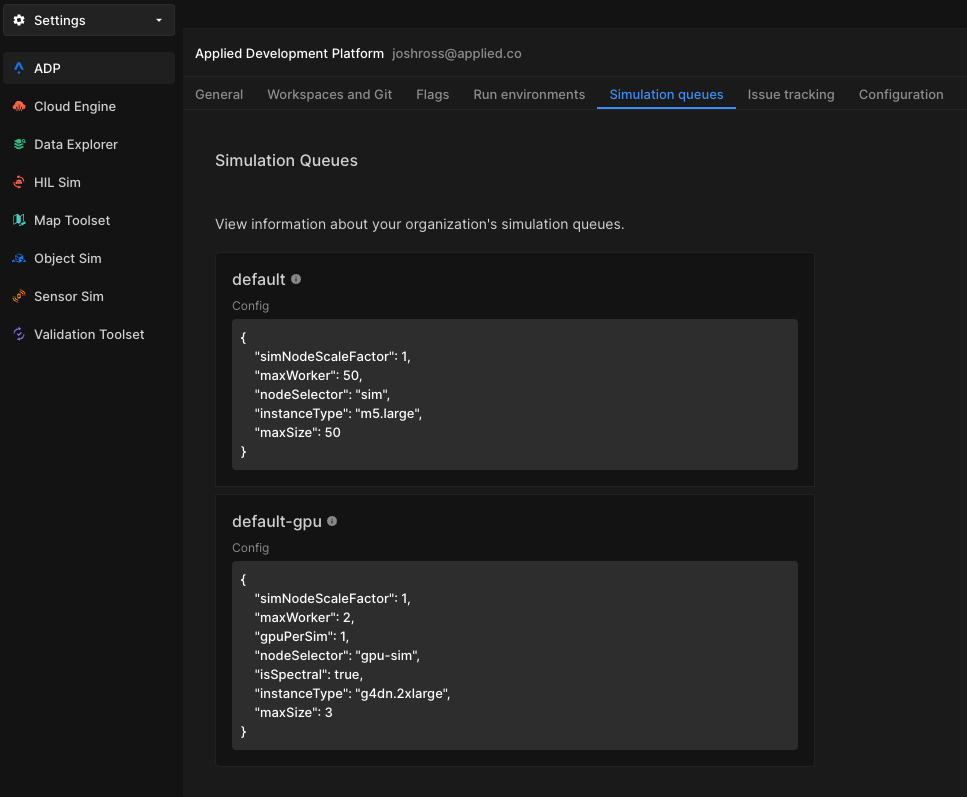Open the Workspaces and Git tab

coord(329,94)
